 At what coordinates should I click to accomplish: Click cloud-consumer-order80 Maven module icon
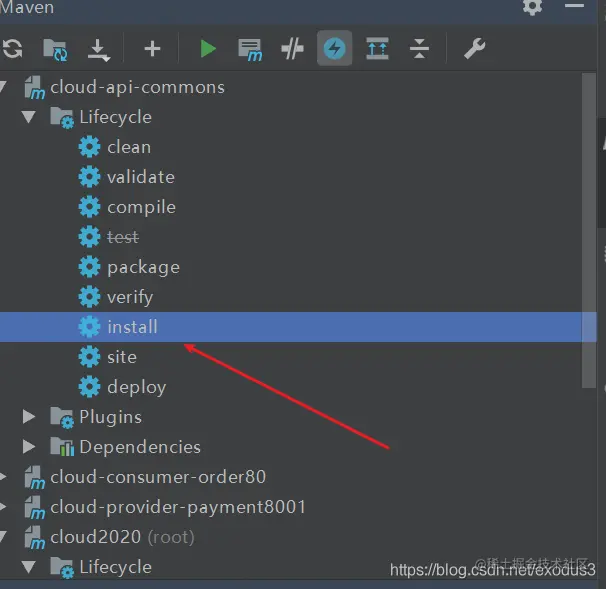pos(34,477)
